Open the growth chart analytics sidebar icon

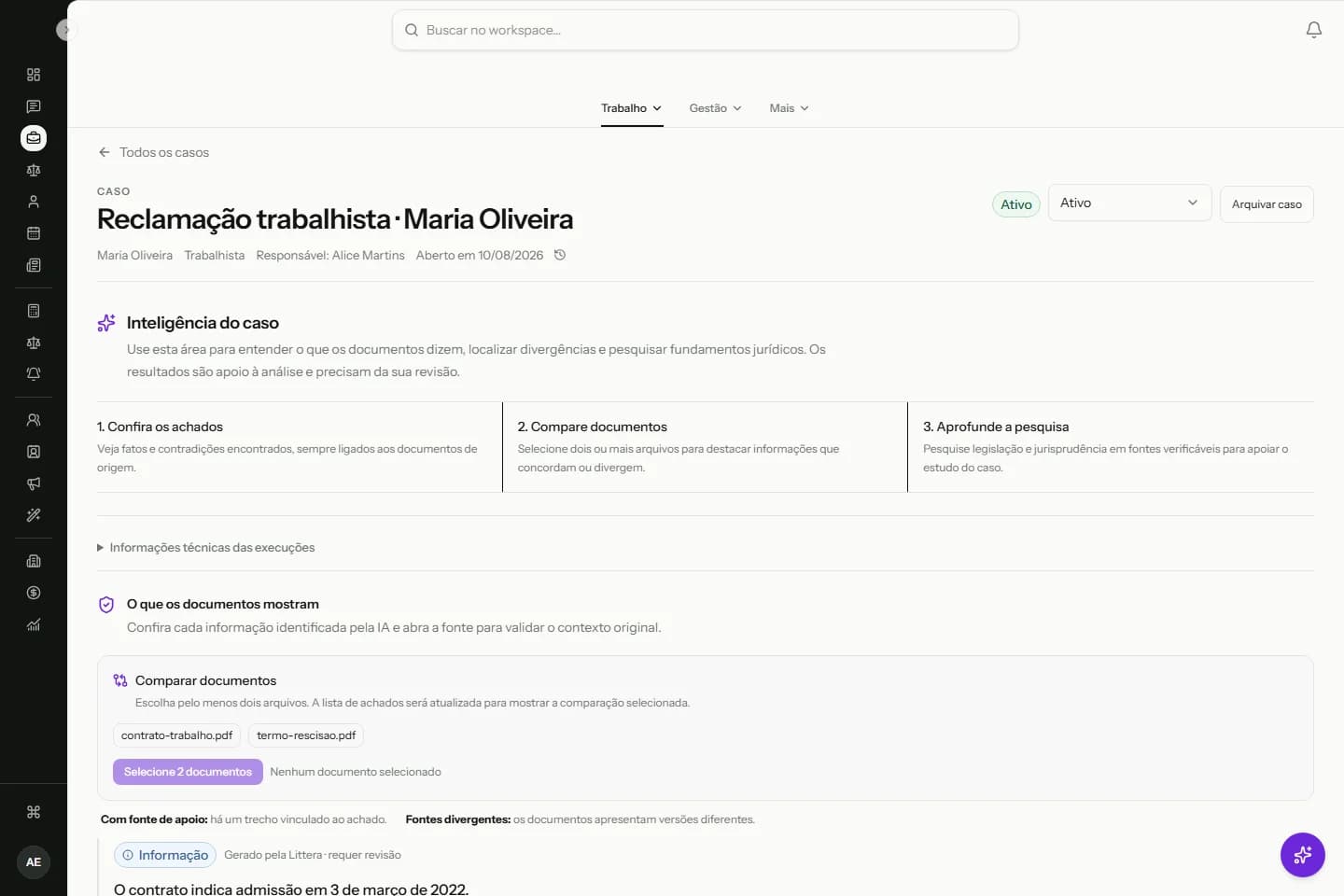[x=34, y=624]
